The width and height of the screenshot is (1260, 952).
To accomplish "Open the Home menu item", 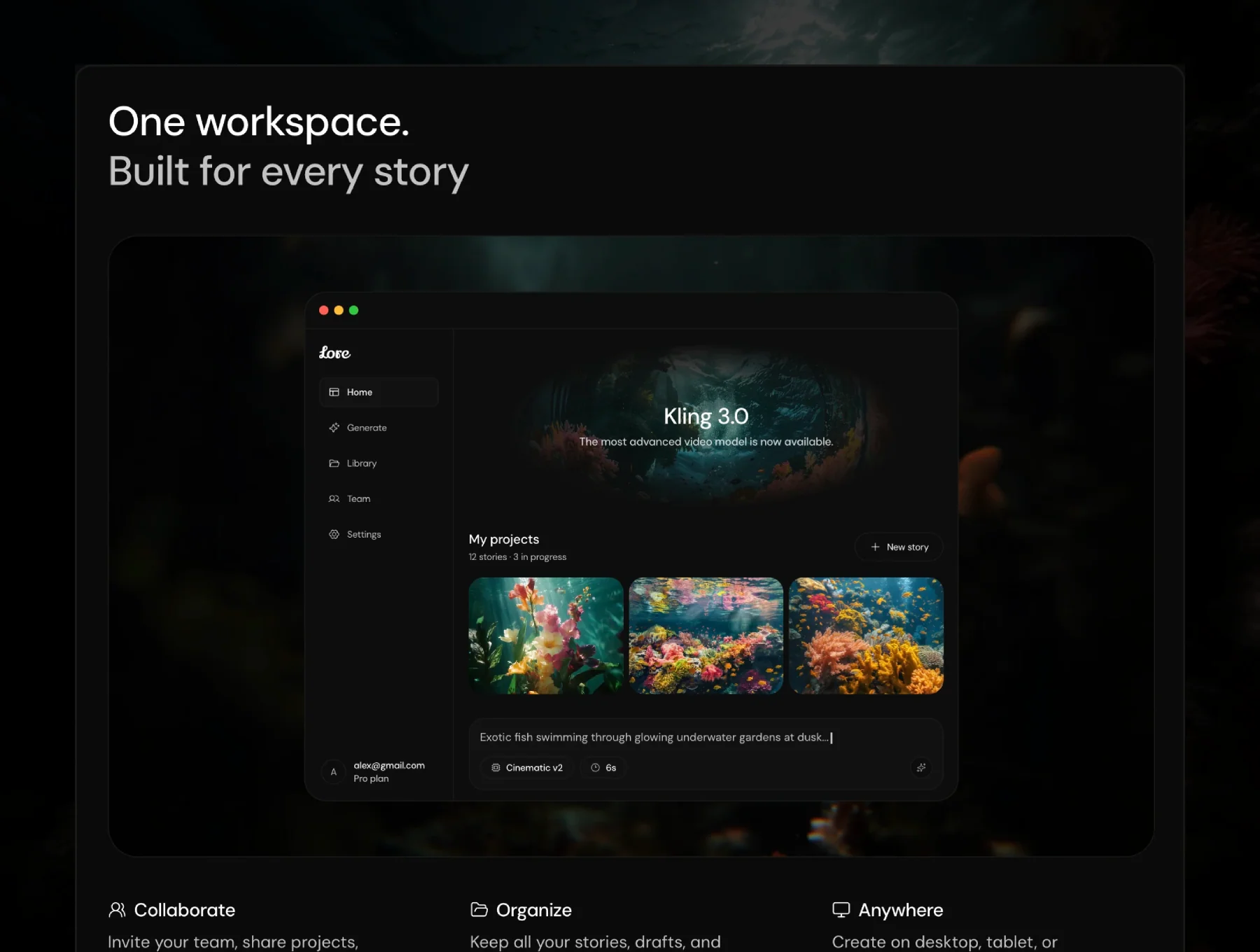I will pos(379,392).
